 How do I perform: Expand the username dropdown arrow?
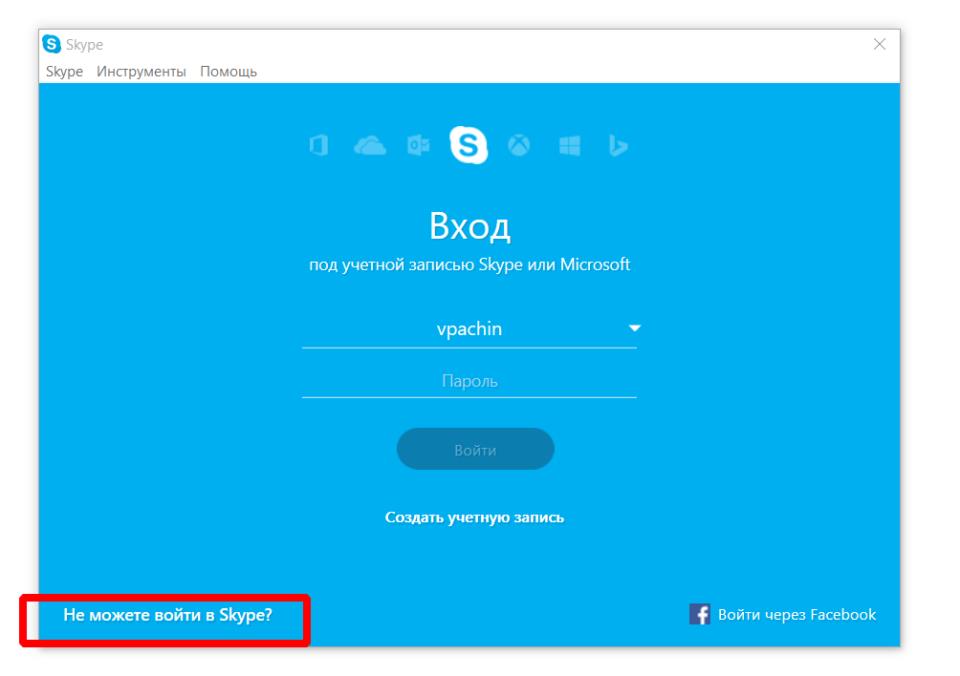pos(634,328)
